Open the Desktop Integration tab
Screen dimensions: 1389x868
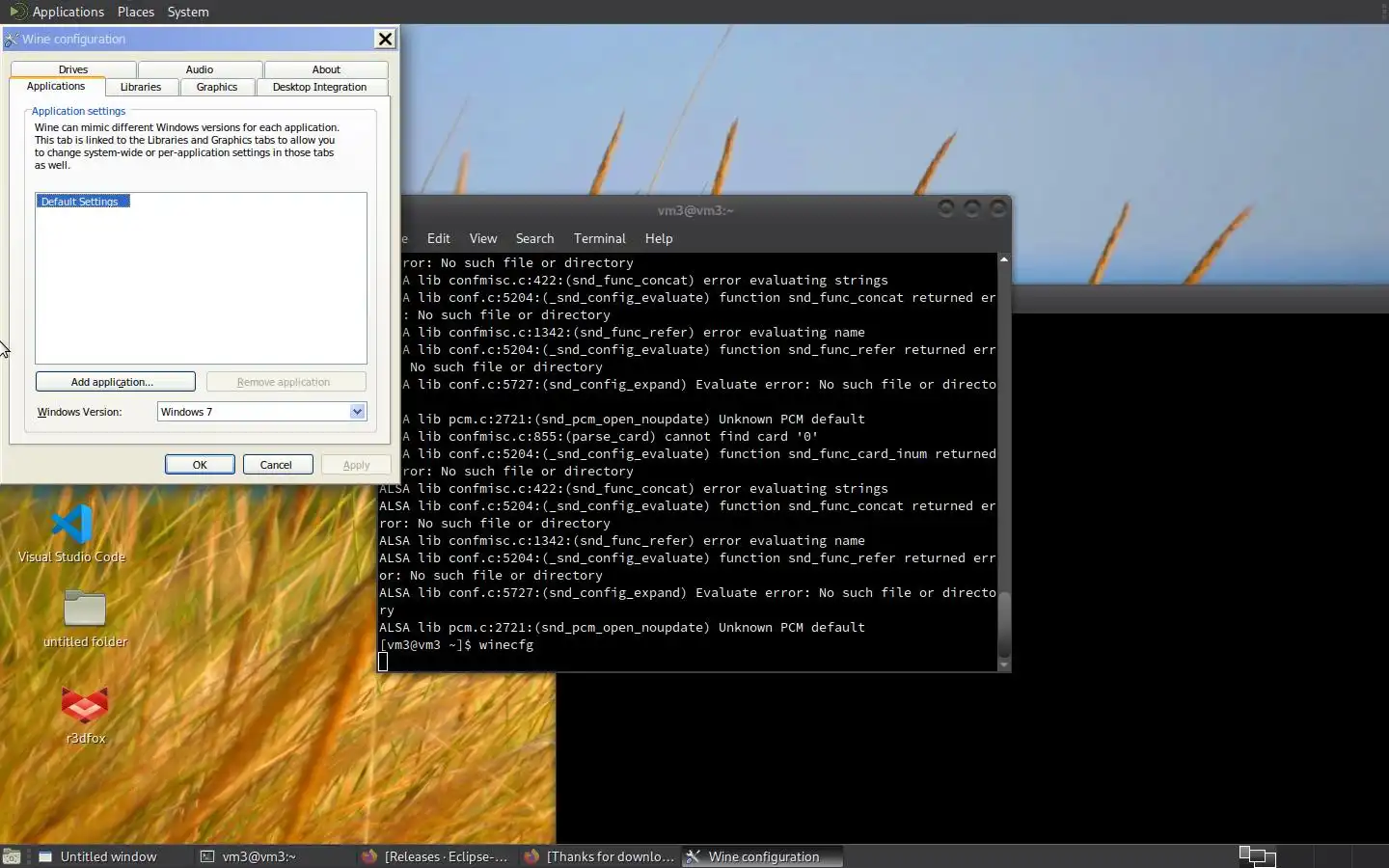tap(319, 87)
